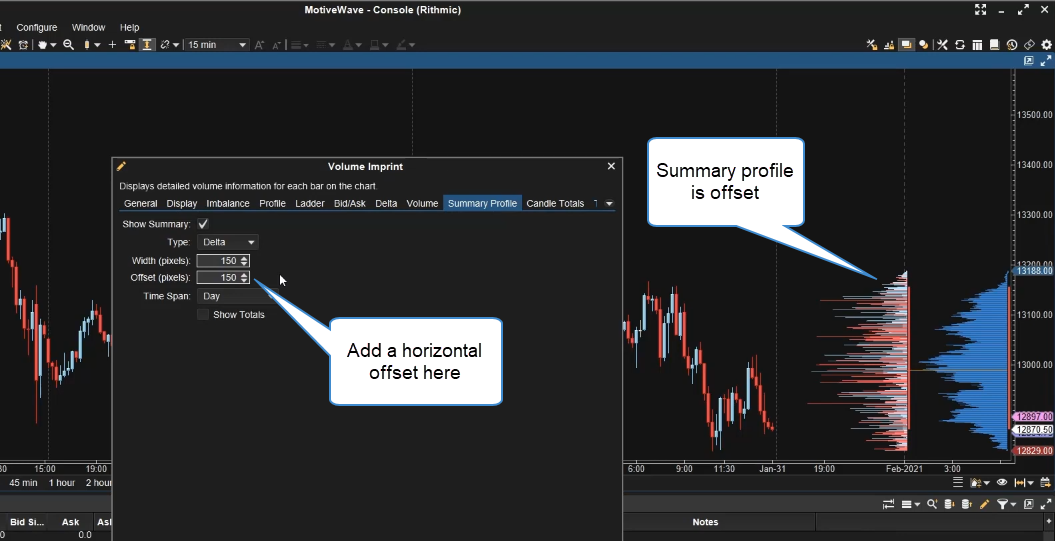Expand the Time Span Day dropdown
The image size is (1055, 541).
coord(235,296)
